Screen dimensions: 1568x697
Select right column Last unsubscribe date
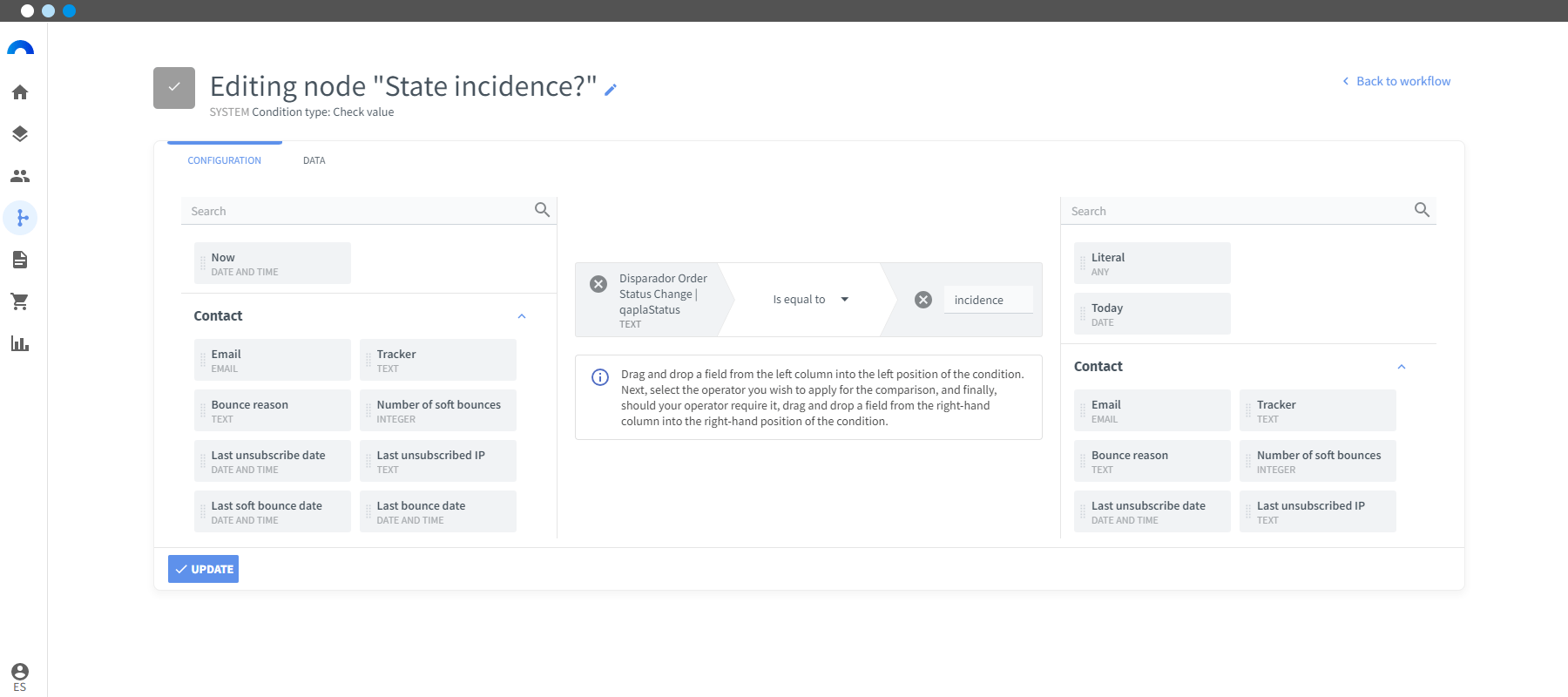[1152, 511]
